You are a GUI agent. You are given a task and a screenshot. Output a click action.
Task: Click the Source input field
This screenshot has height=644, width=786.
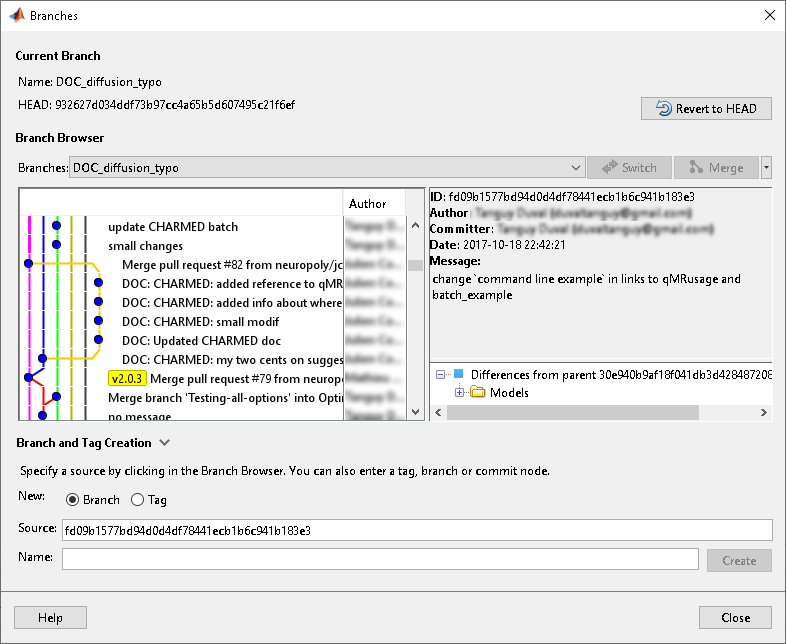416,530
